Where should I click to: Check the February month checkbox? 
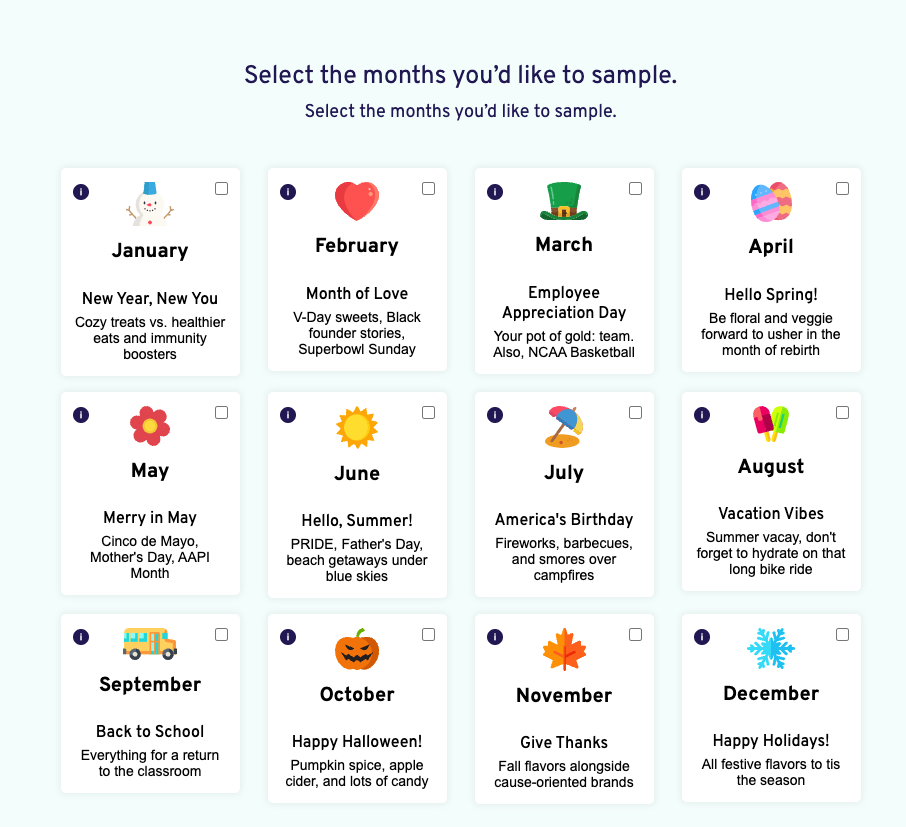[x=428, y=189]
